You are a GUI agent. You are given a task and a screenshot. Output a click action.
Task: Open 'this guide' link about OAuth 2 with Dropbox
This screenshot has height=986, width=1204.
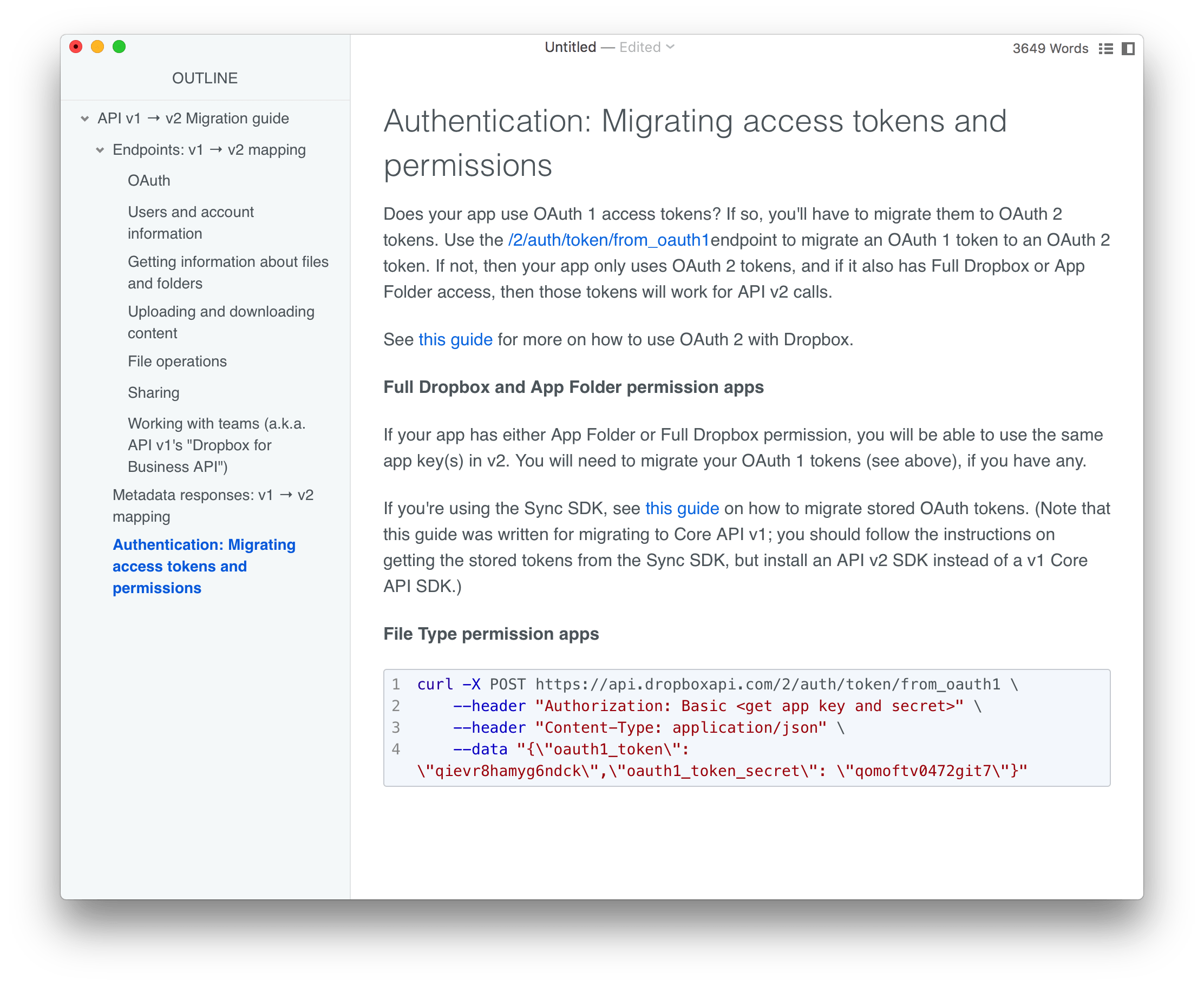click(455, 340)
